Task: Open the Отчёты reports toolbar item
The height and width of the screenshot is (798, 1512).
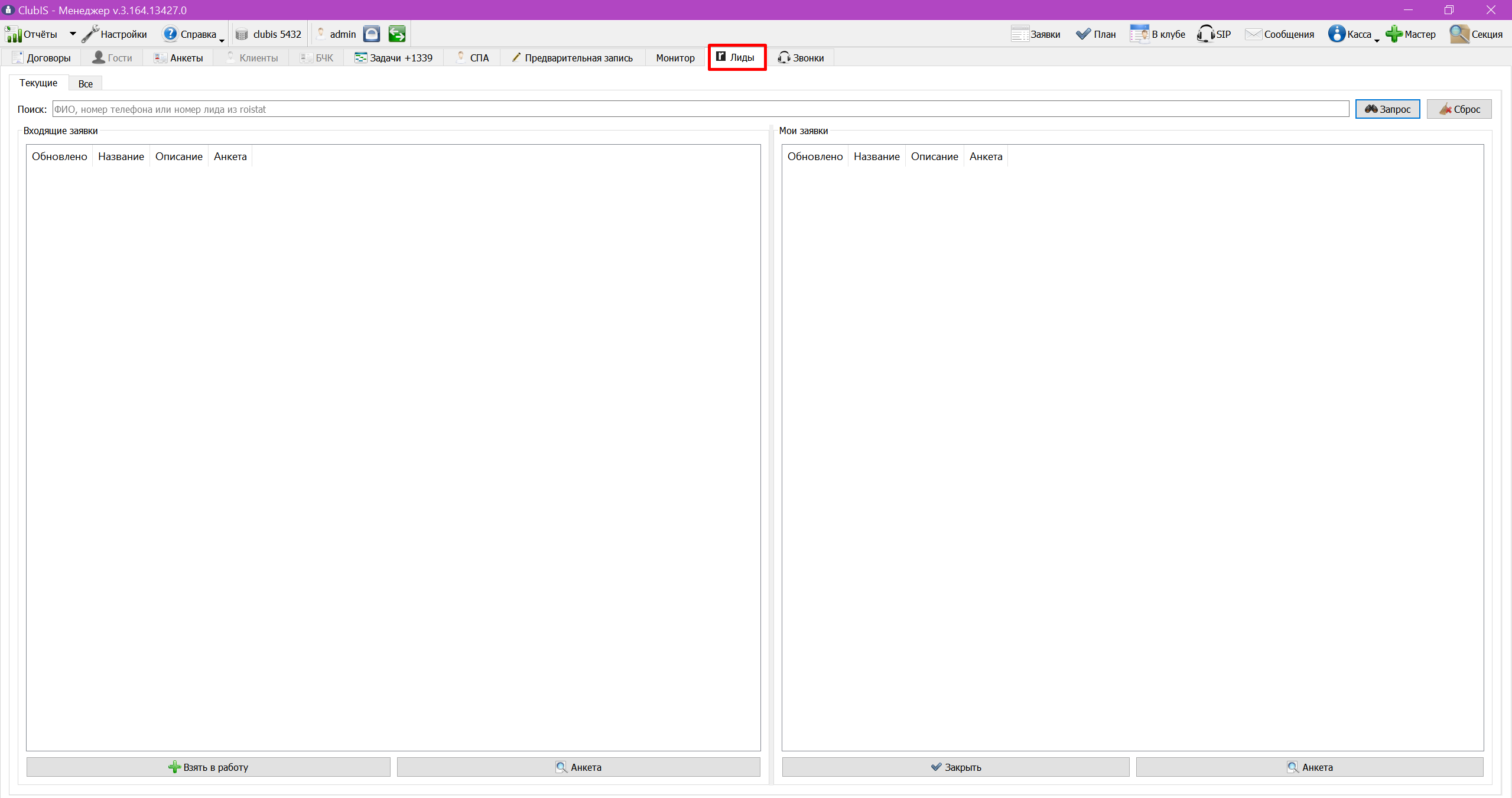Action: pos(31,34)
